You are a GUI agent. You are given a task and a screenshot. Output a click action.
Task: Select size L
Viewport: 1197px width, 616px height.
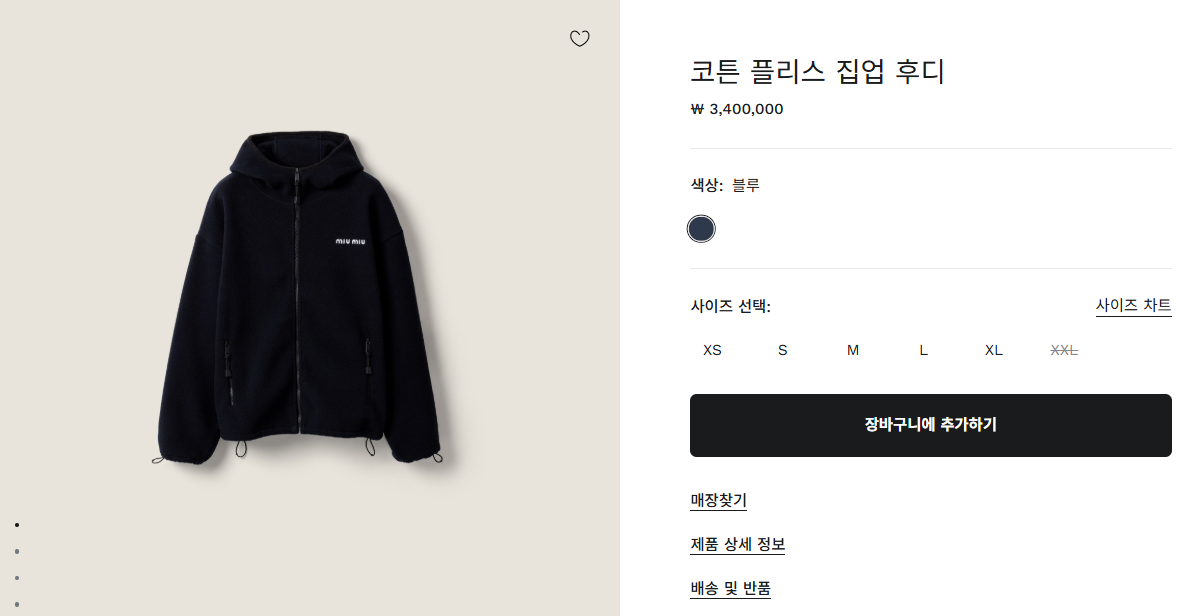(x=924, y=350)
